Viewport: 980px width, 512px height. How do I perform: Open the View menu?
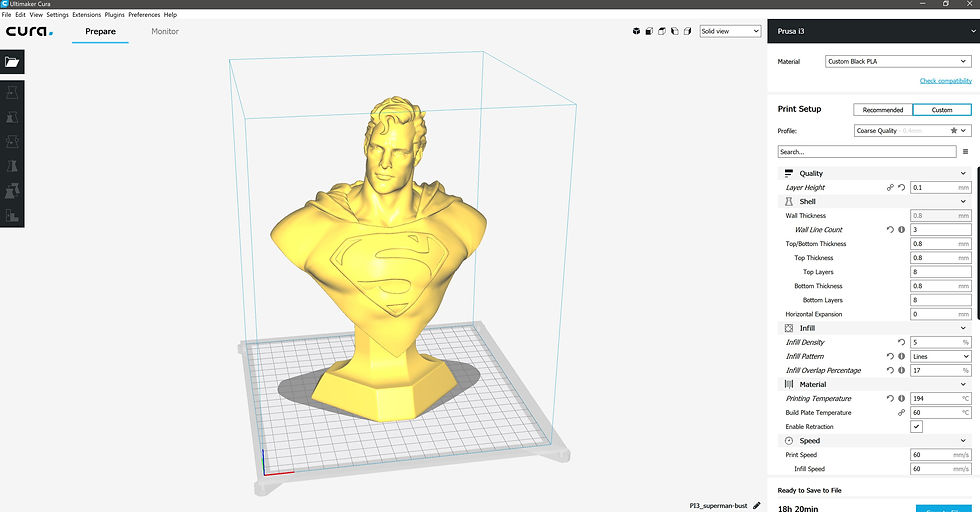36,14
